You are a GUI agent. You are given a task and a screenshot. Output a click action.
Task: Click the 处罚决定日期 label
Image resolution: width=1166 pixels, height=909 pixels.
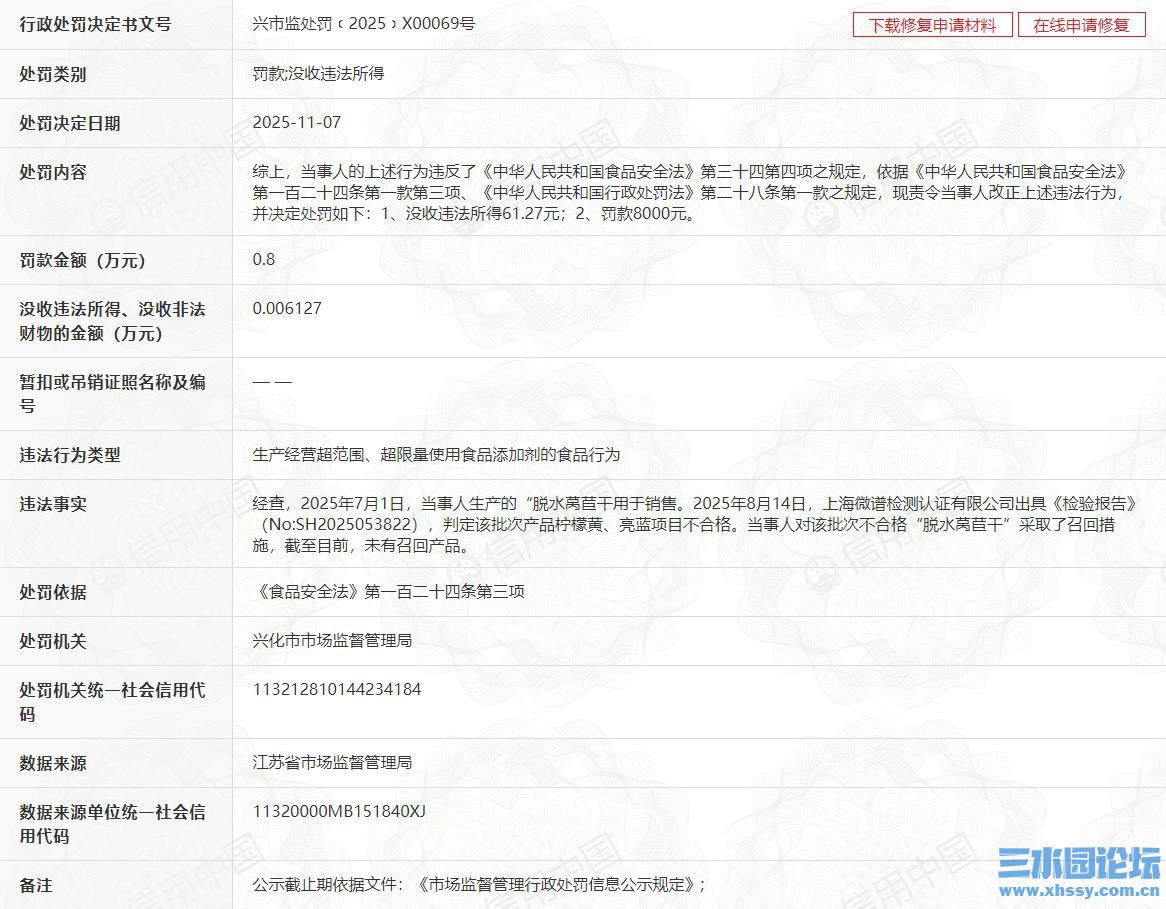coord(70,123)
